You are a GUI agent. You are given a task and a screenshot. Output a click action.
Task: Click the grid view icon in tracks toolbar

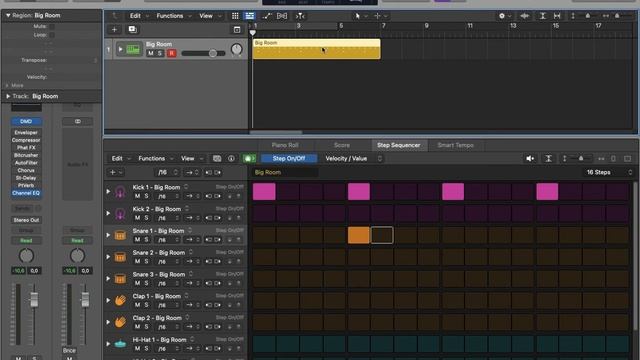(235, 16)
